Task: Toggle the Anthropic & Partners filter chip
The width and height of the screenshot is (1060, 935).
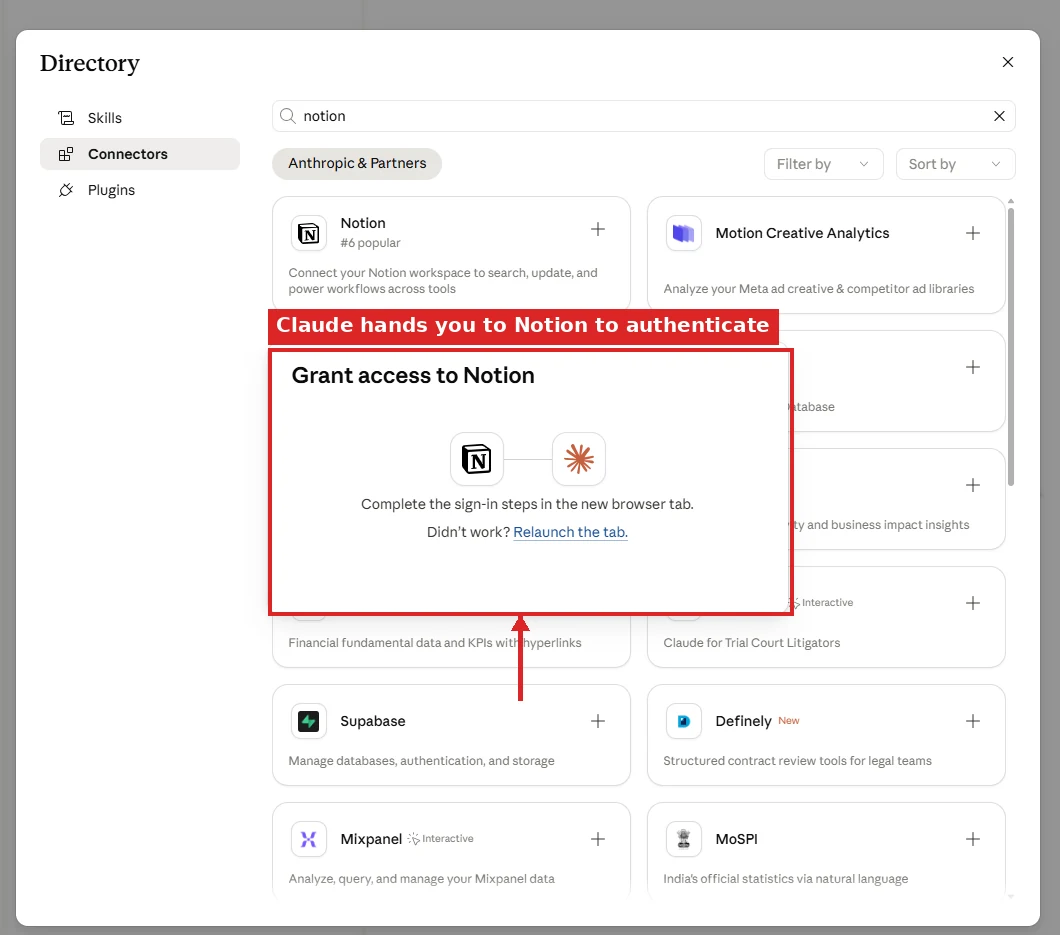Action: click(357, 164)
